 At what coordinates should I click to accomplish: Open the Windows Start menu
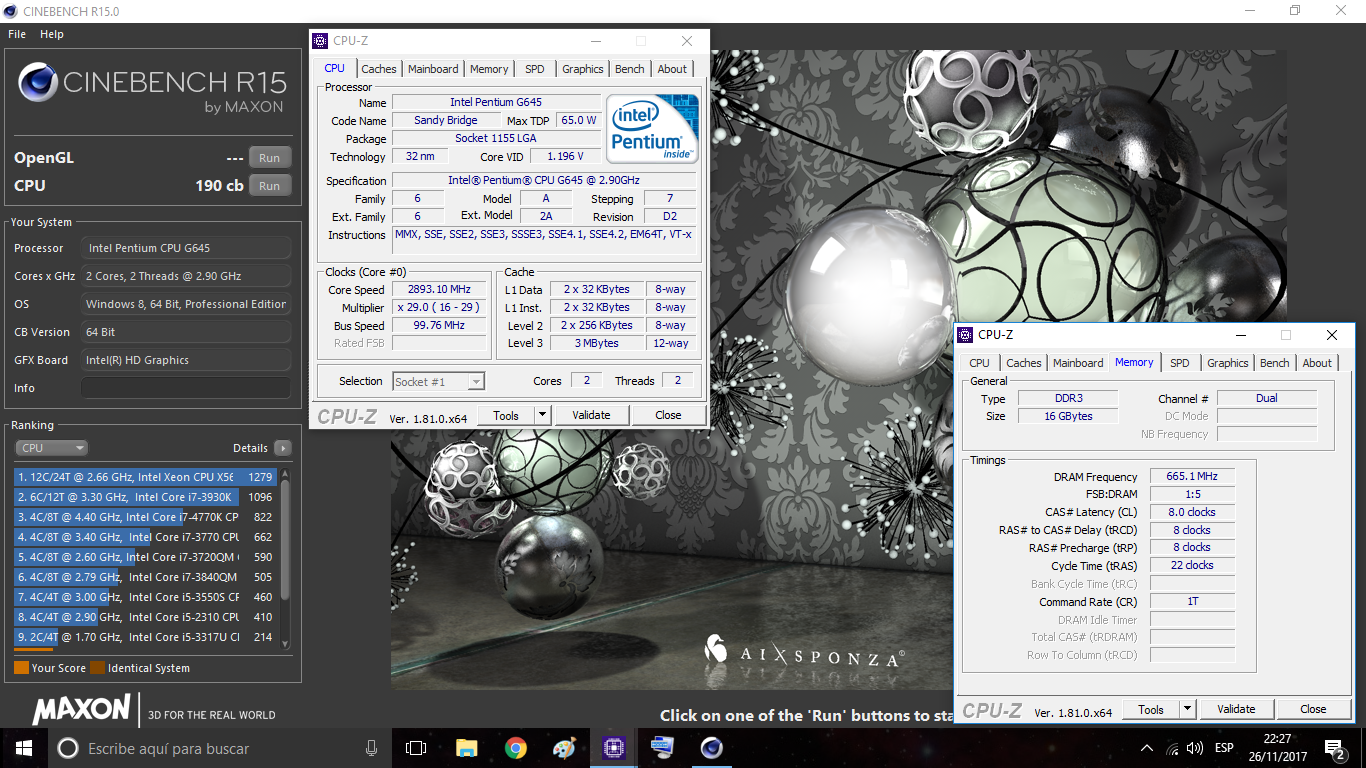(23, 748)
